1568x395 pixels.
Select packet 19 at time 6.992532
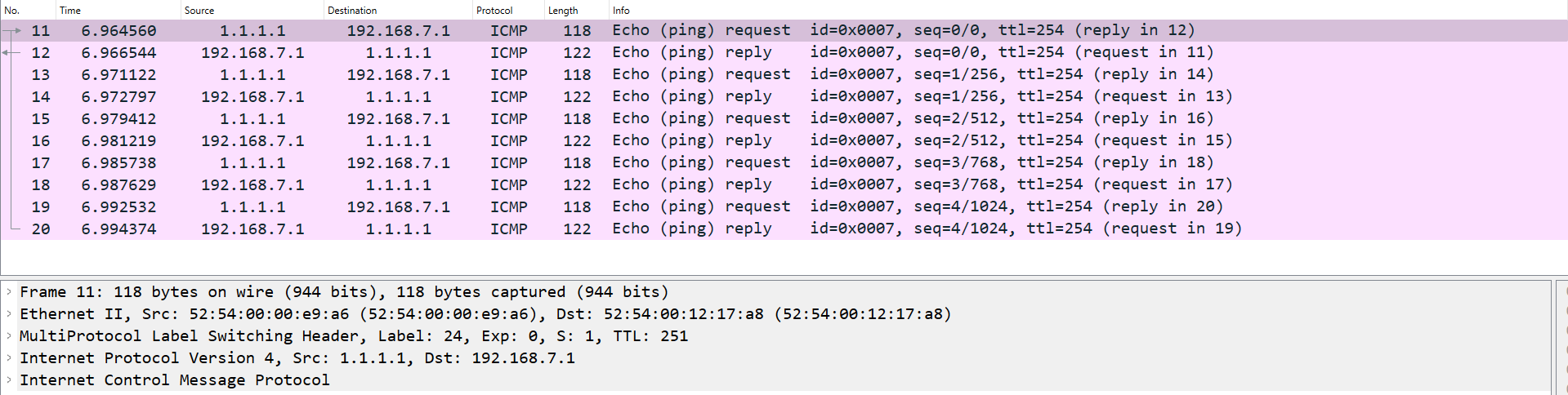[490, 207]
